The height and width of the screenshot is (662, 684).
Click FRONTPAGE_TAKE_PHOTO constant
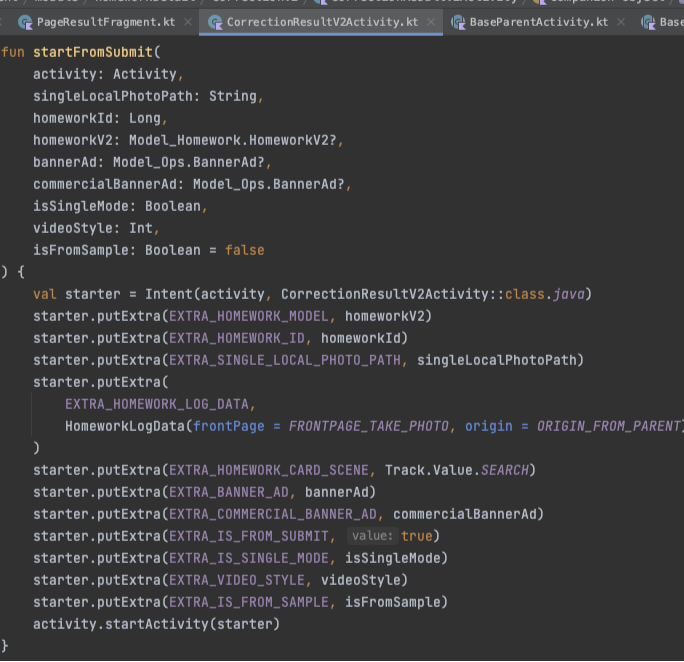click(369, 426)
